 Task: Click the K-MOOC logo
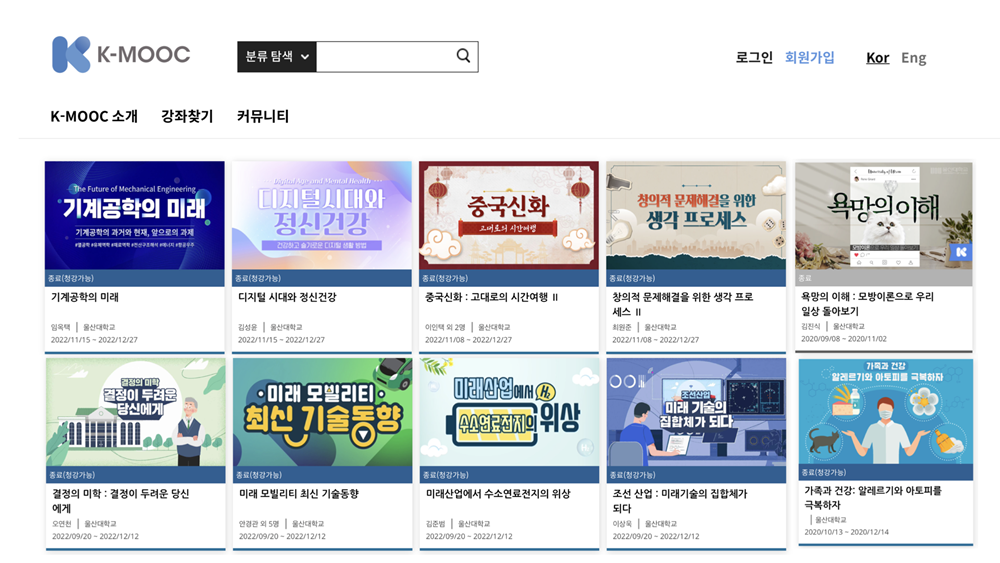tap(121, 54)
